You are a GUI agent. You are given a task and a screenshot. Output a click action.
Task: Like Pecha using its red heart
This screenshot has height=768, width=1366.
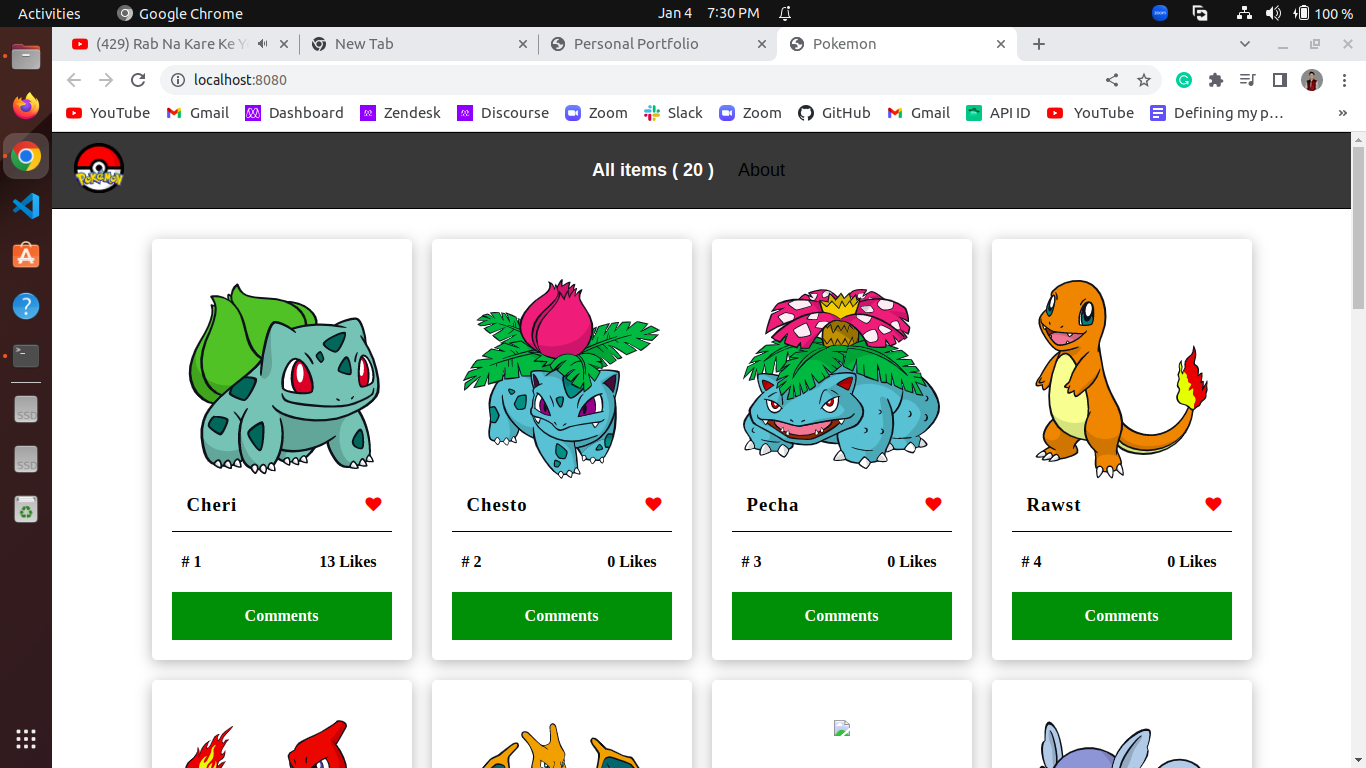[933, 504]
